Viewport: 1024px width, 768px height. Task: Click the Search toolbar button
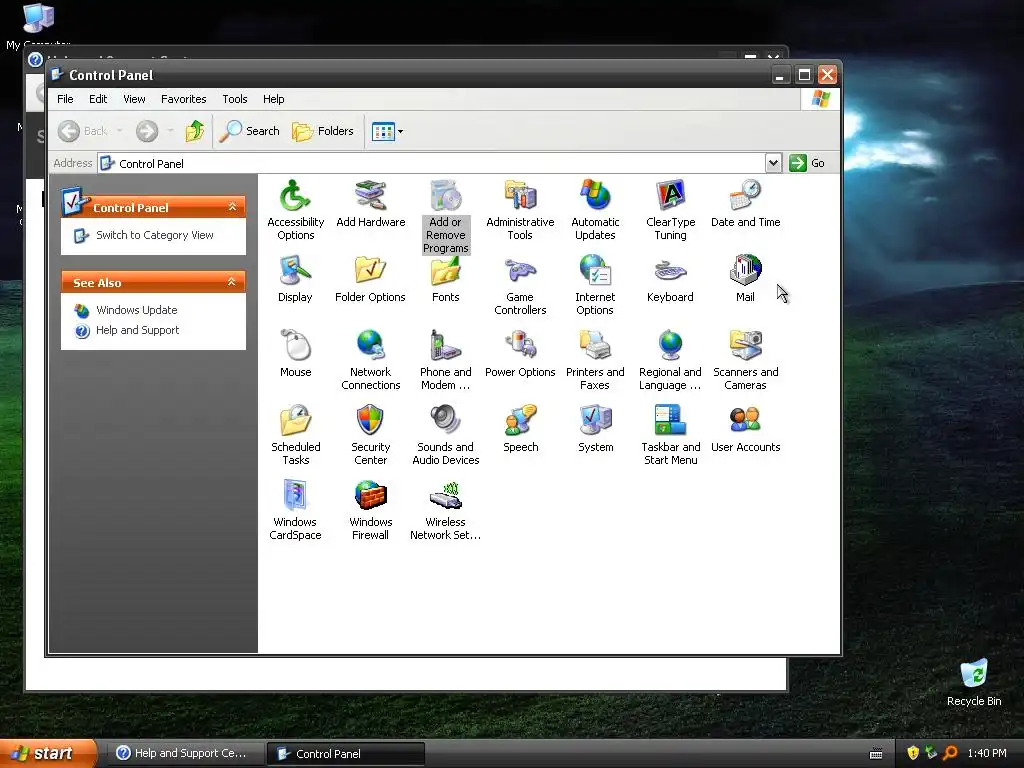point(249,131)
